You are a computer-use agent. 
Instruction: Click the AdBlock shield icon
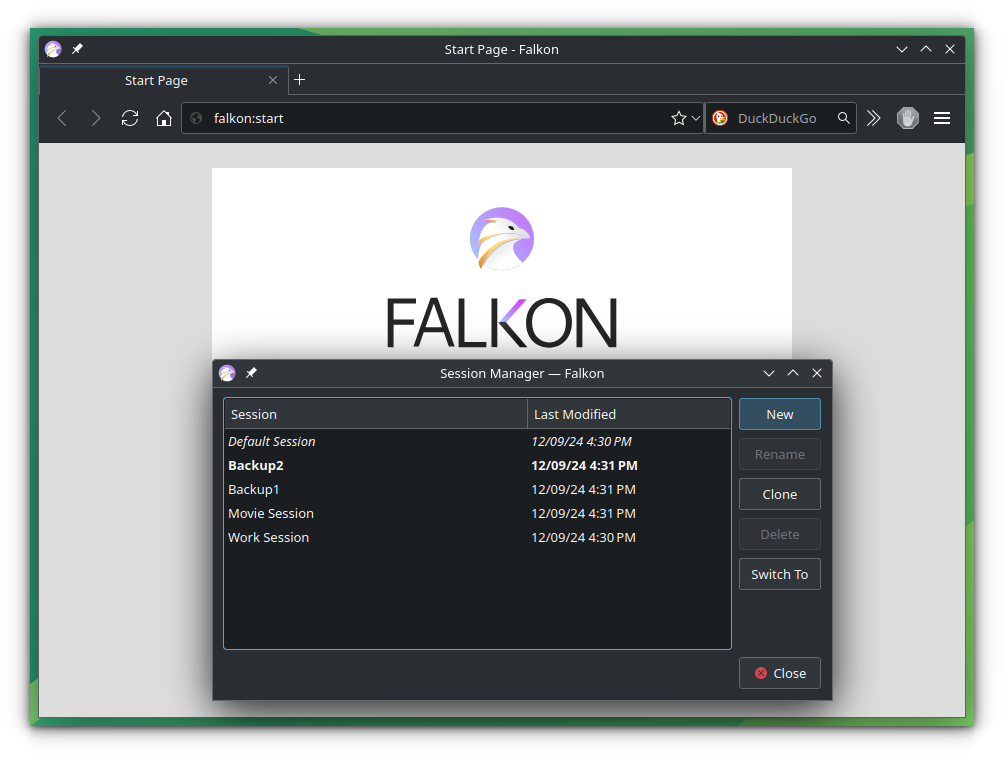907,118
